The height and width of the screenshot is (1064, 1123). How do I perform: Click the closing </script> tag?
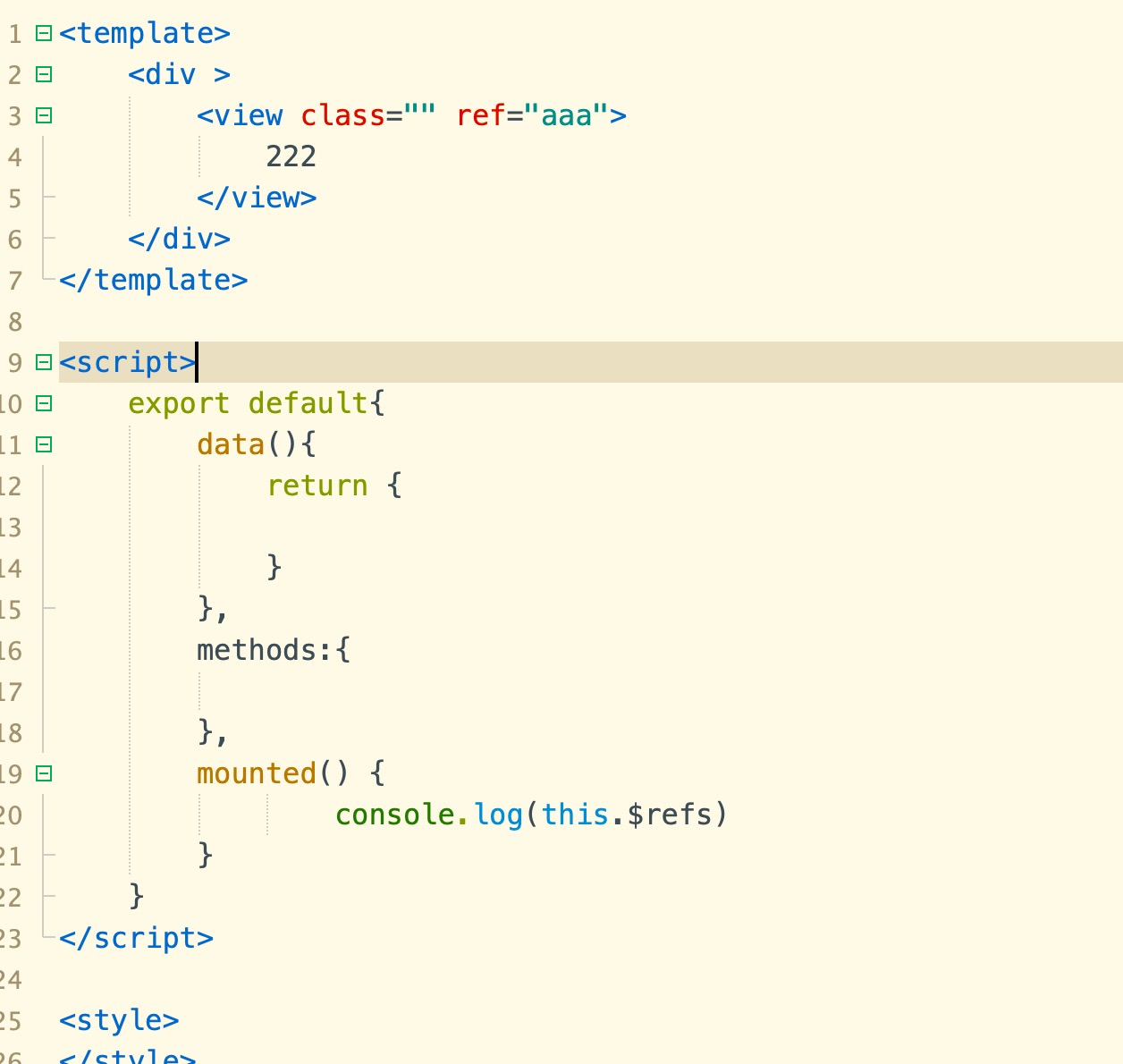(x=136, y=939)
